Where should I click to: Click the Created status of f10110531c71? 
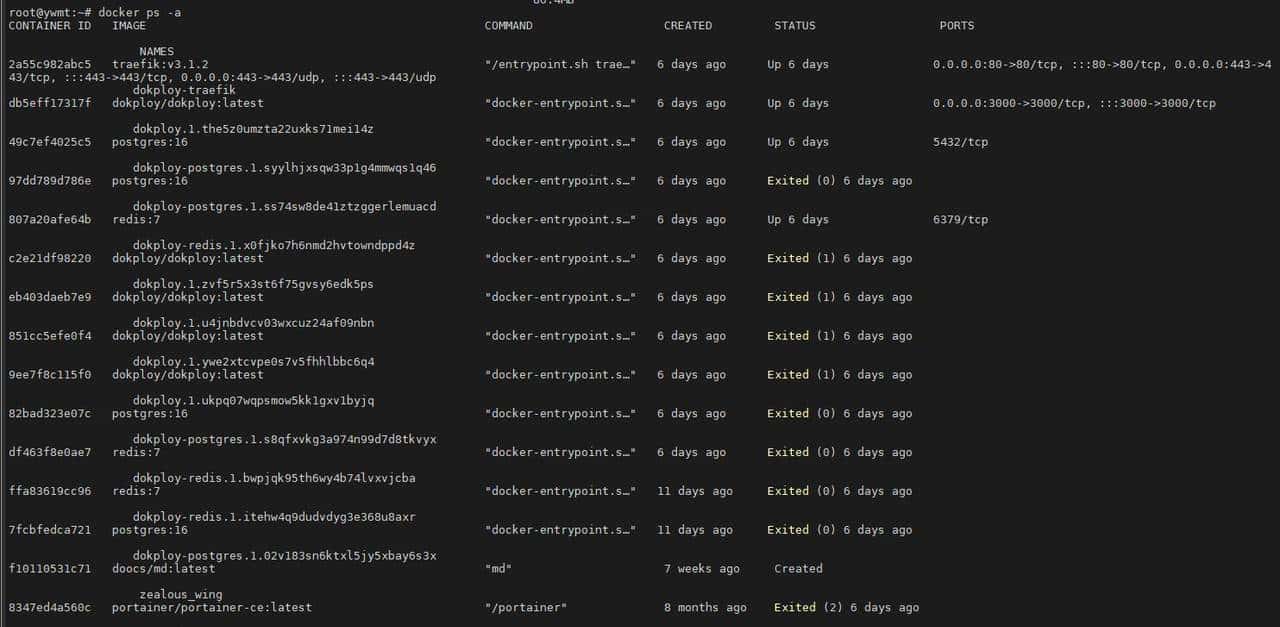tap(797, 568)
